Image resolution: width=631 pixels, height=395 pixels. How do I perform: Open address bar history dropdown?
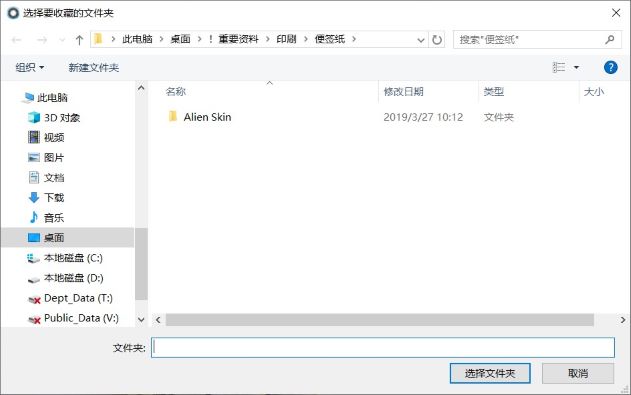pos(421,40)
